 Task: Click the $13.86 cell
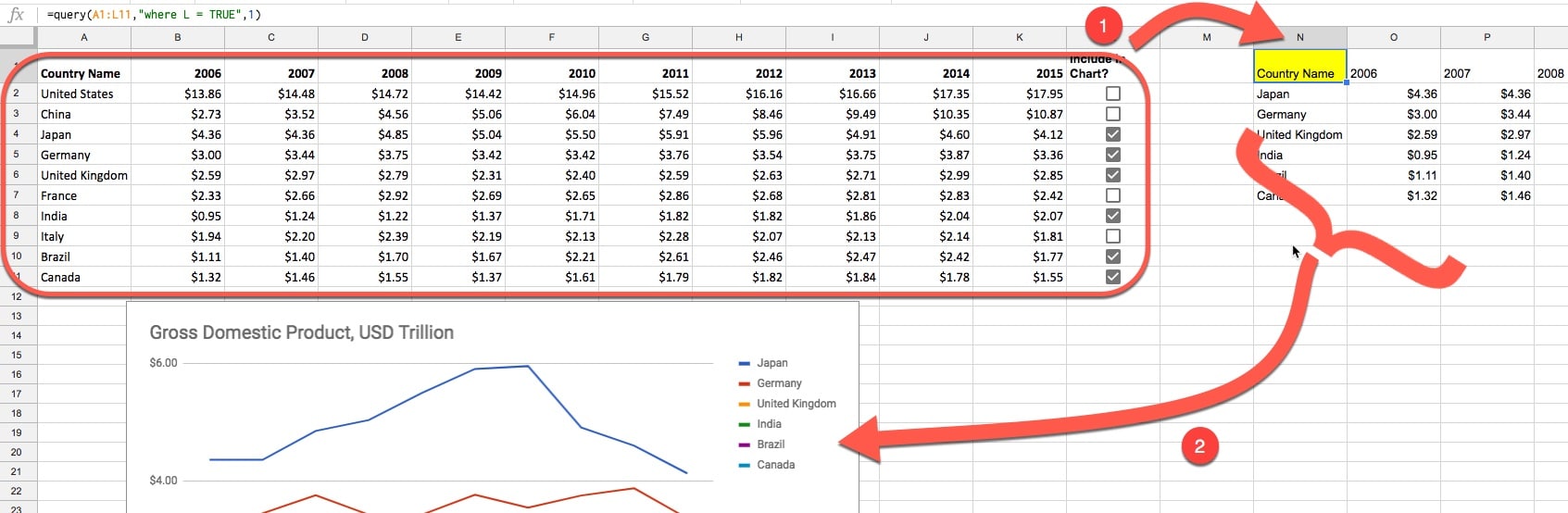[x=178, y=94]
